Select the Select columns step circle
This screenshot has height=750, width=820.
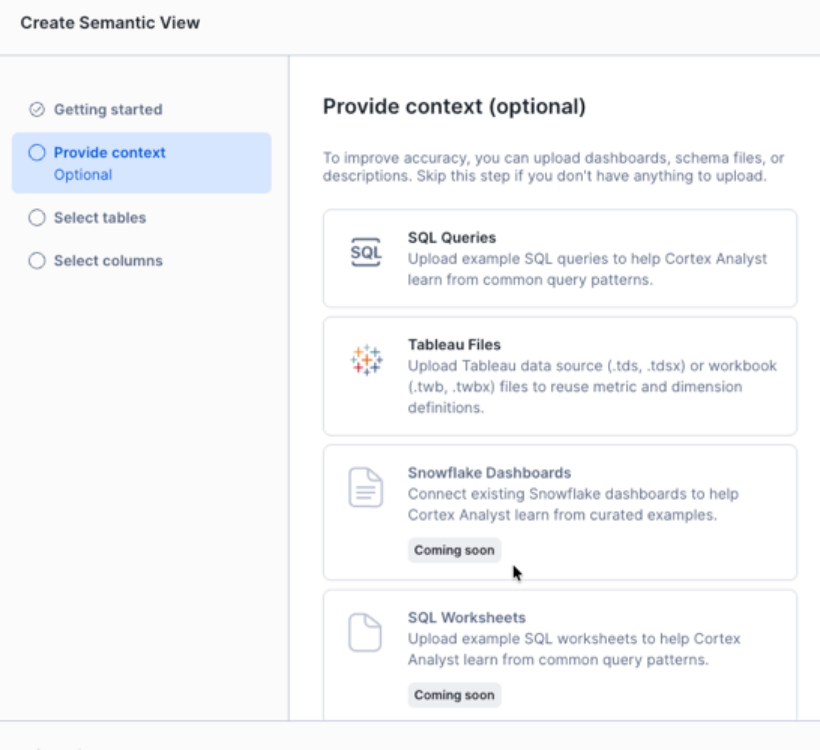(x=37, y=261)
